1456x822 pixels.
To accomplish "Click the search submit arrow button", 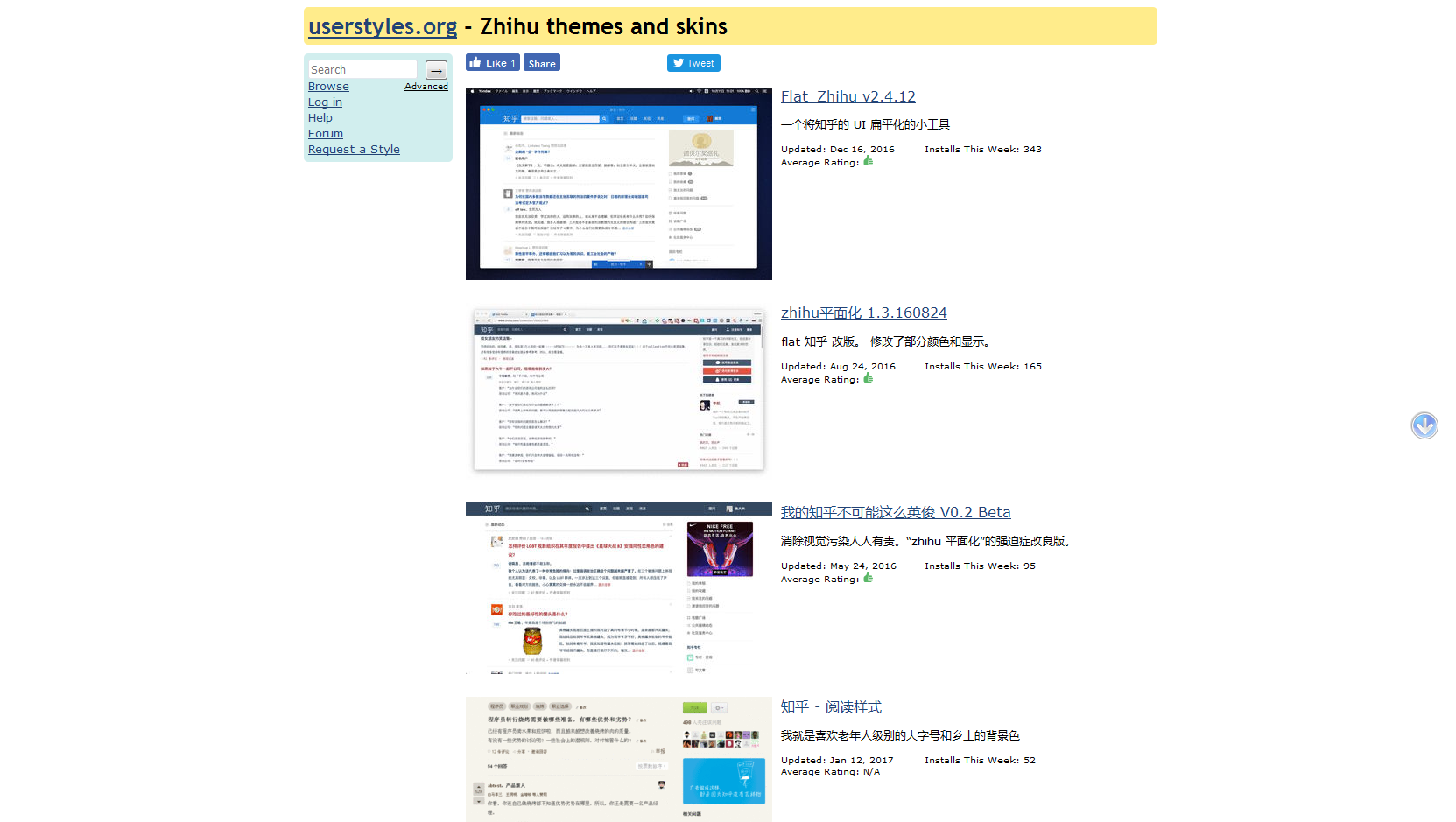I will point(436,70).
